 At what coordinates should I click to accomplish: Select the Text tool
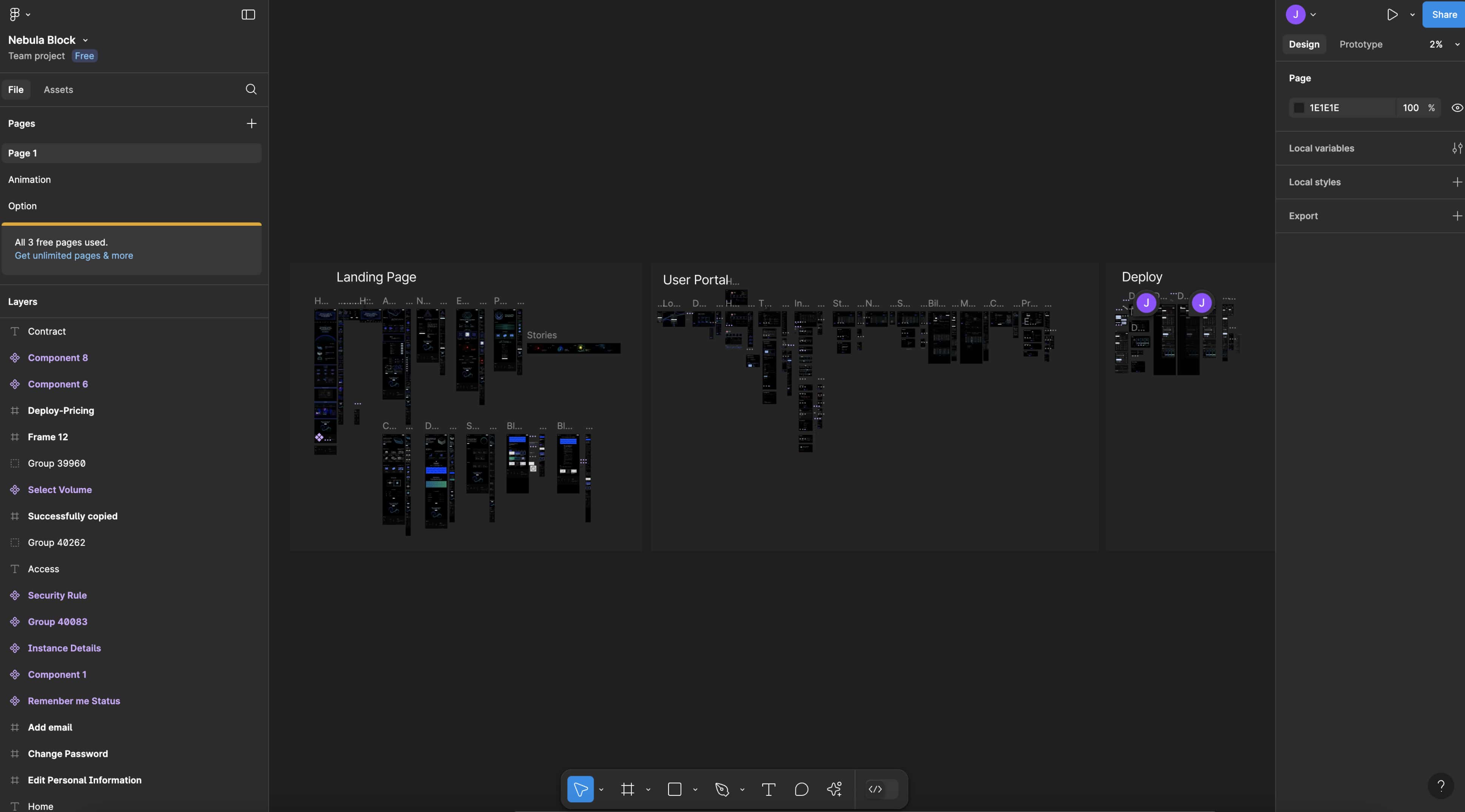coord(768,789)
